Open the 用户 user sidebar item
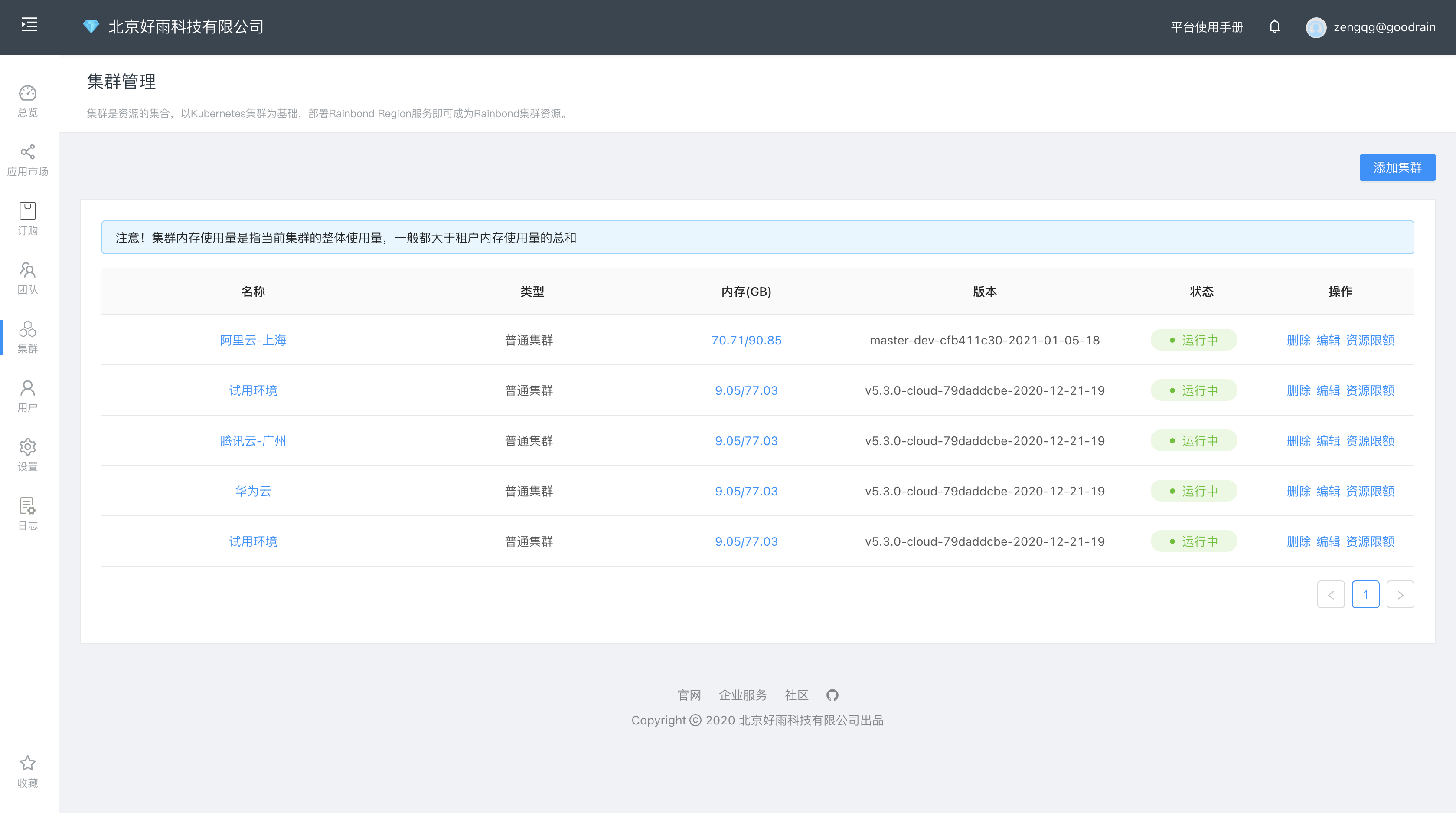This screenshot has width=1456, height=813. pos(28,397)
